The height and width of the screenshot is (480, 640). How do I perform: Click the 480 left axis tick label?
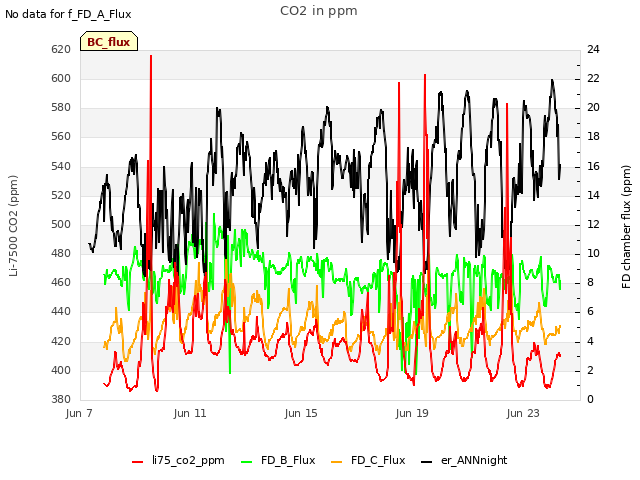coord(61,253)
